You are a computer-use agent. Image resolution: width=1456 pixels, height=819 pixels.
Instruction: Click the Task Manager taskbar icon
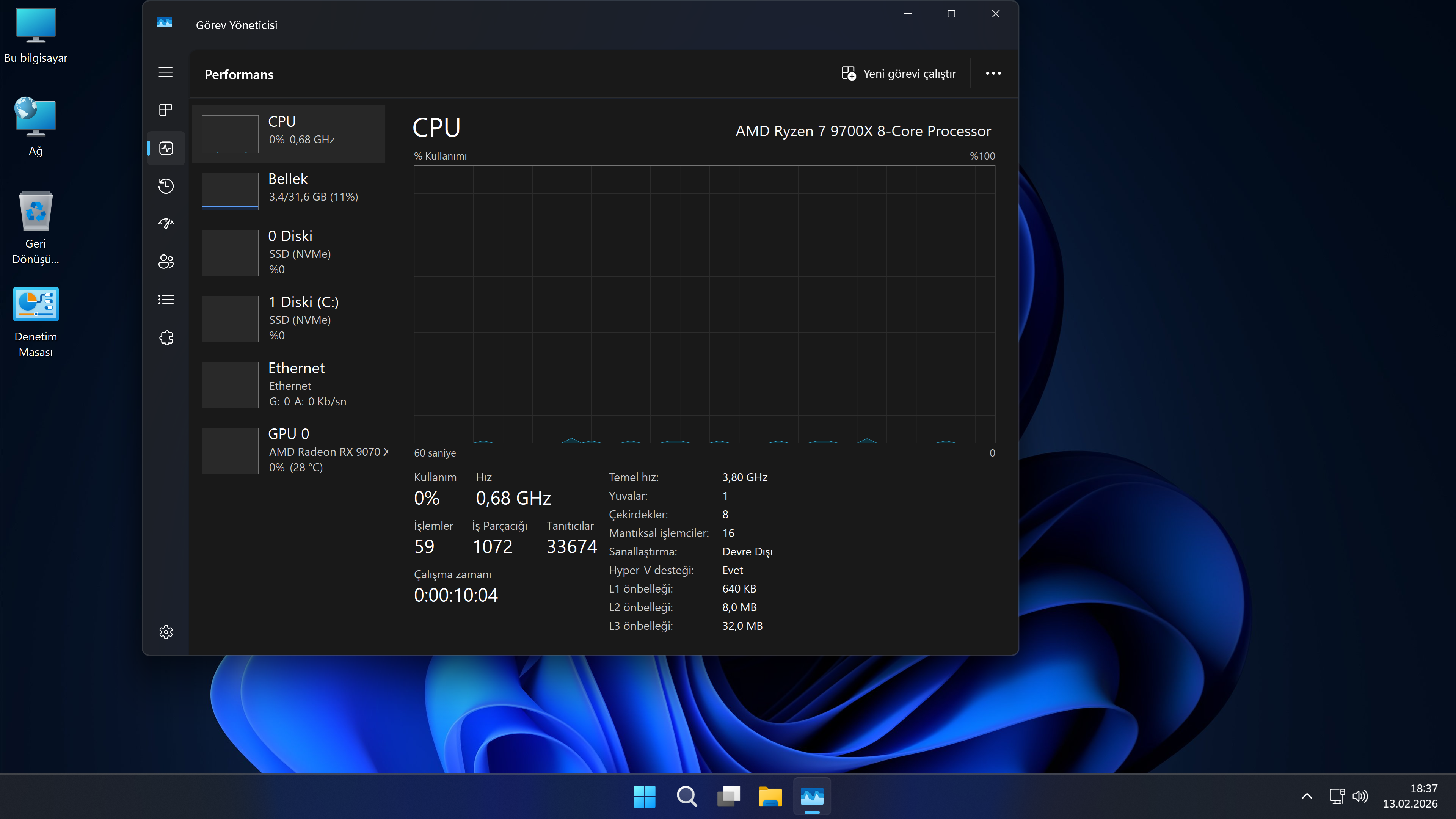812,796
